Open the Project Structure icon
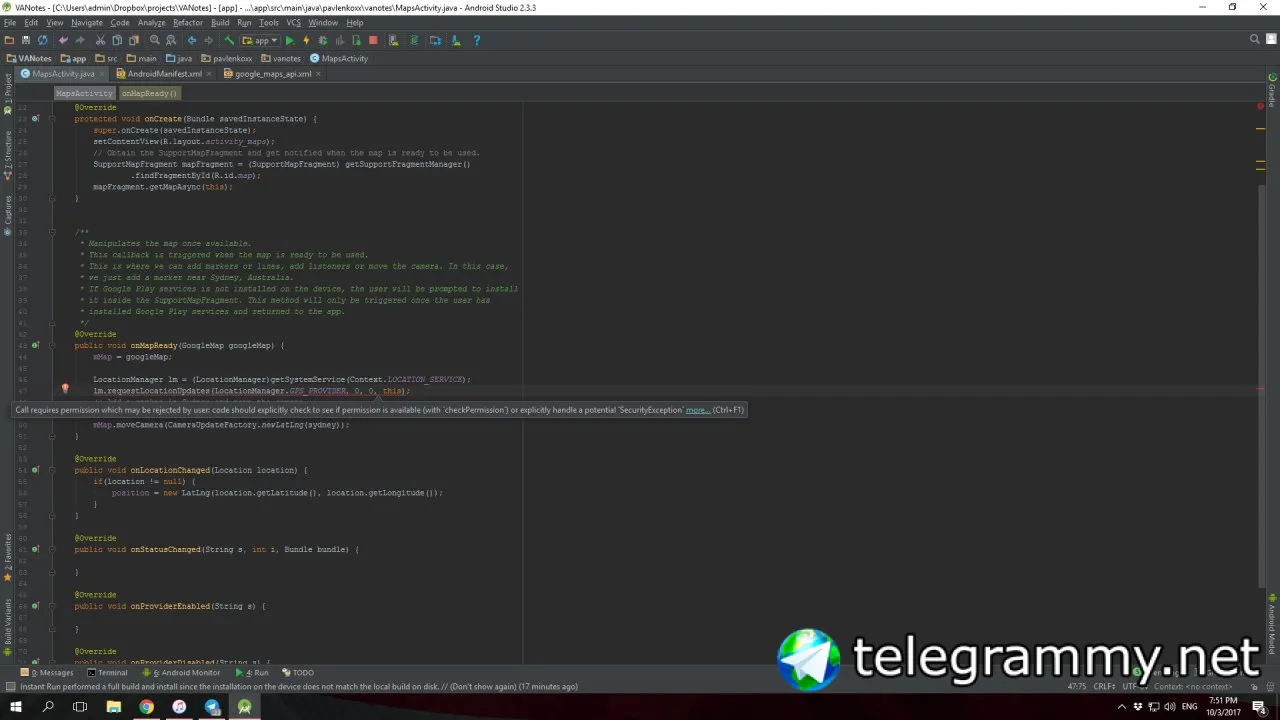Image resolution: width=1280 pixels, height=720 pixels. (434, 40)
